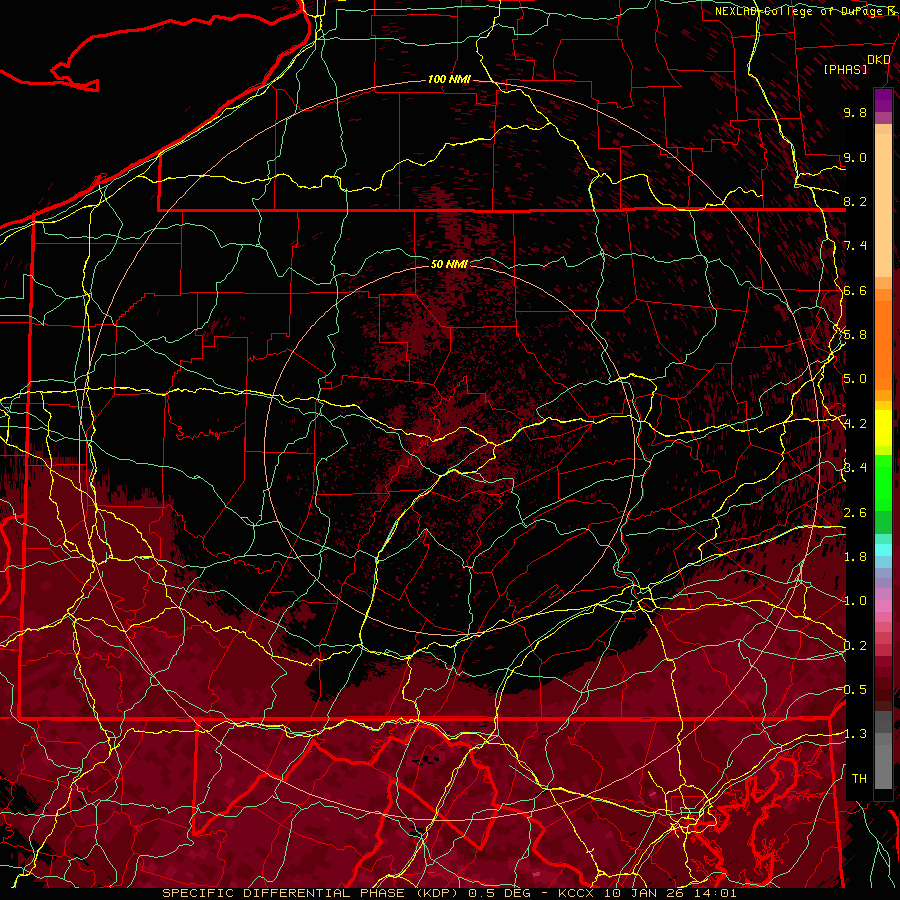The width and height of the screenshot is (900, 900).
Task: Pick the bright green segment of the color scale
Action: tap(883, 485)
